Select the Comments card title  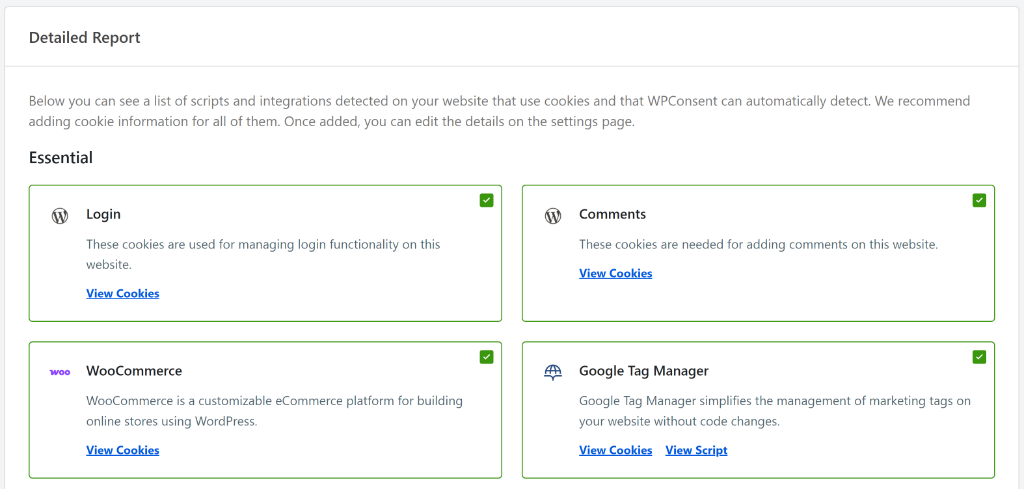tap(613, 214)
